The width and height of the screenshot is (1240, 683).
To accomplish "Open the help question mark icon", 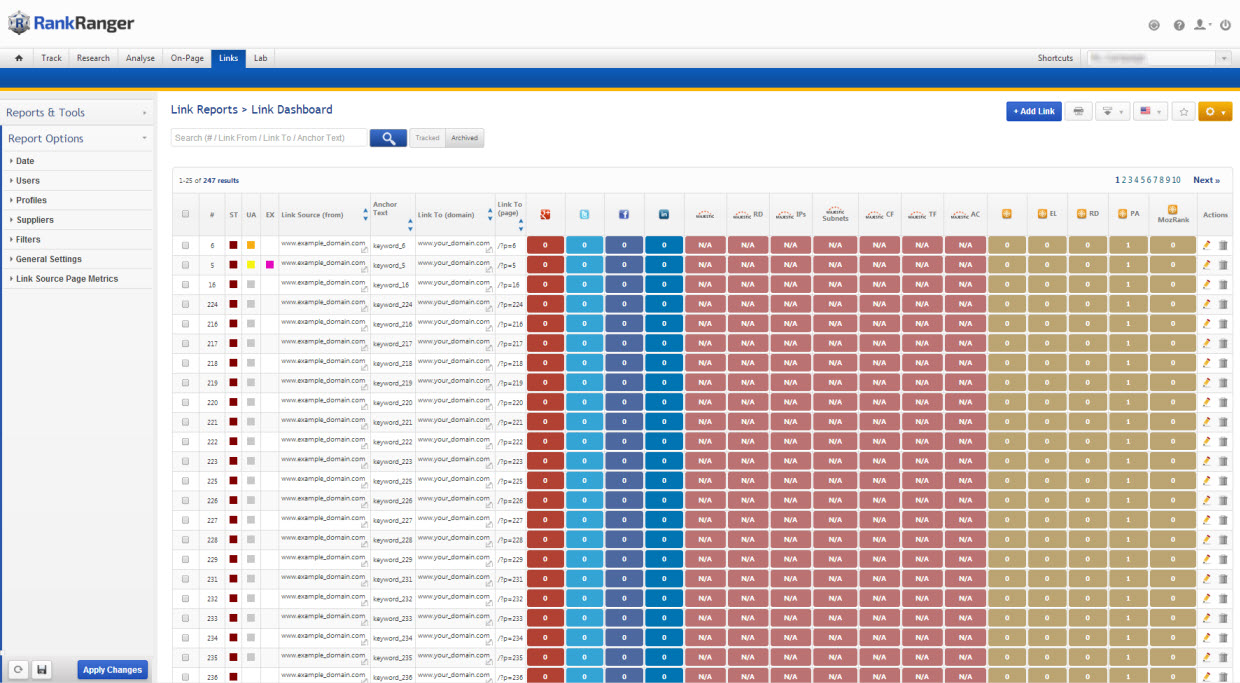I will (x=1179, y=25).
